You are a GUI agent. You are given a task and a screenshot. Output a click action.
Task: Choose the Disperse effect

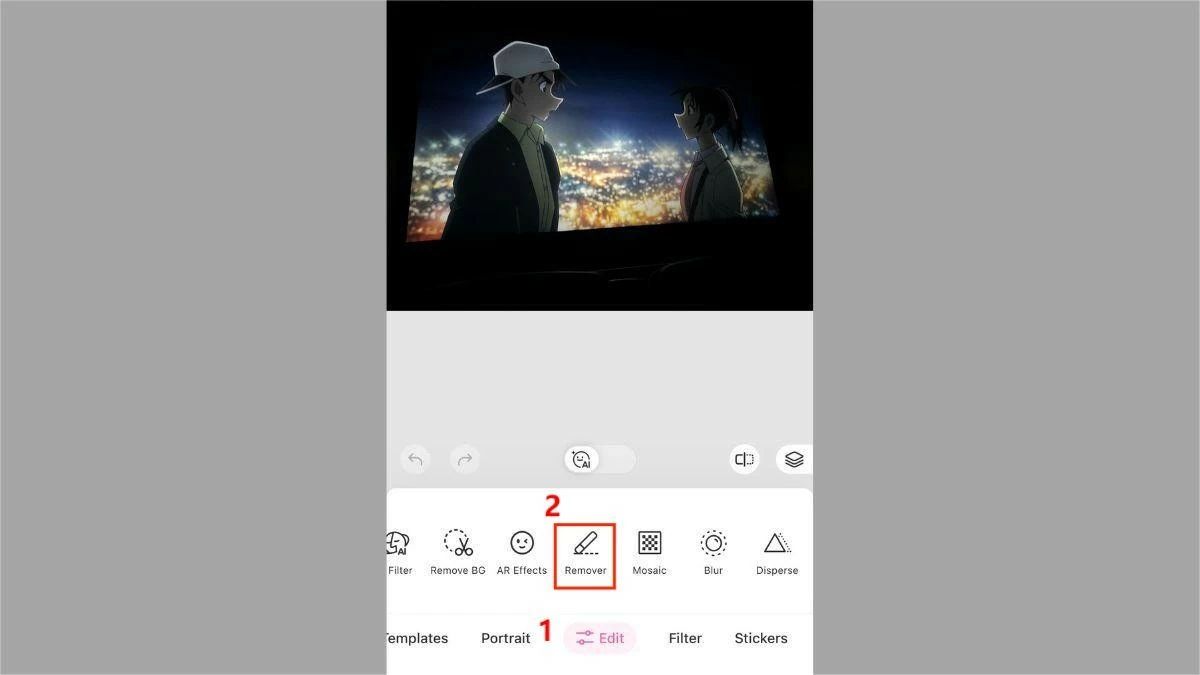click(x=777, y=550)
